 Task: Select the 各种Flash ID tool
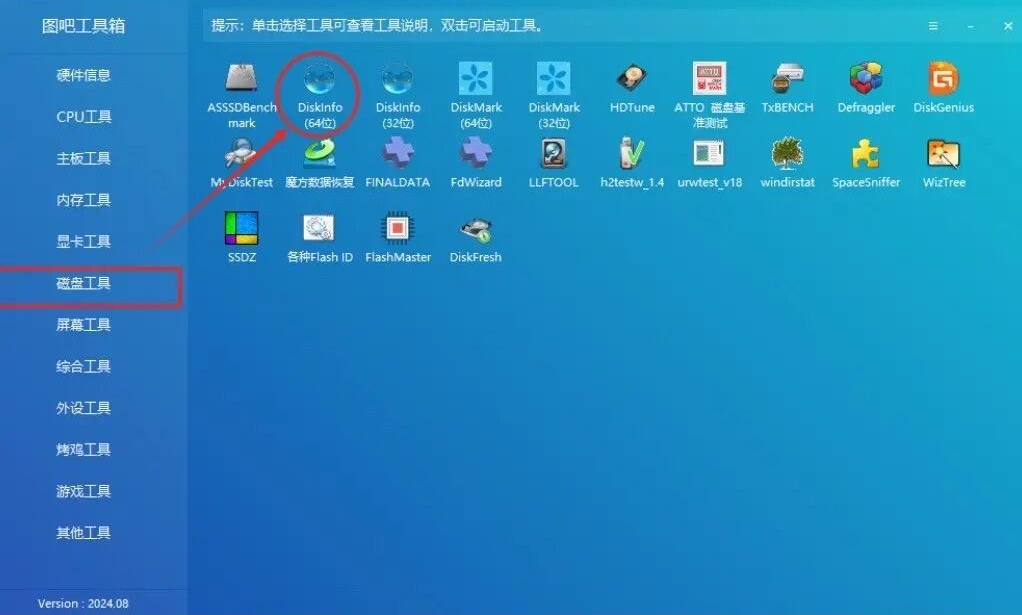pos(319,238)
